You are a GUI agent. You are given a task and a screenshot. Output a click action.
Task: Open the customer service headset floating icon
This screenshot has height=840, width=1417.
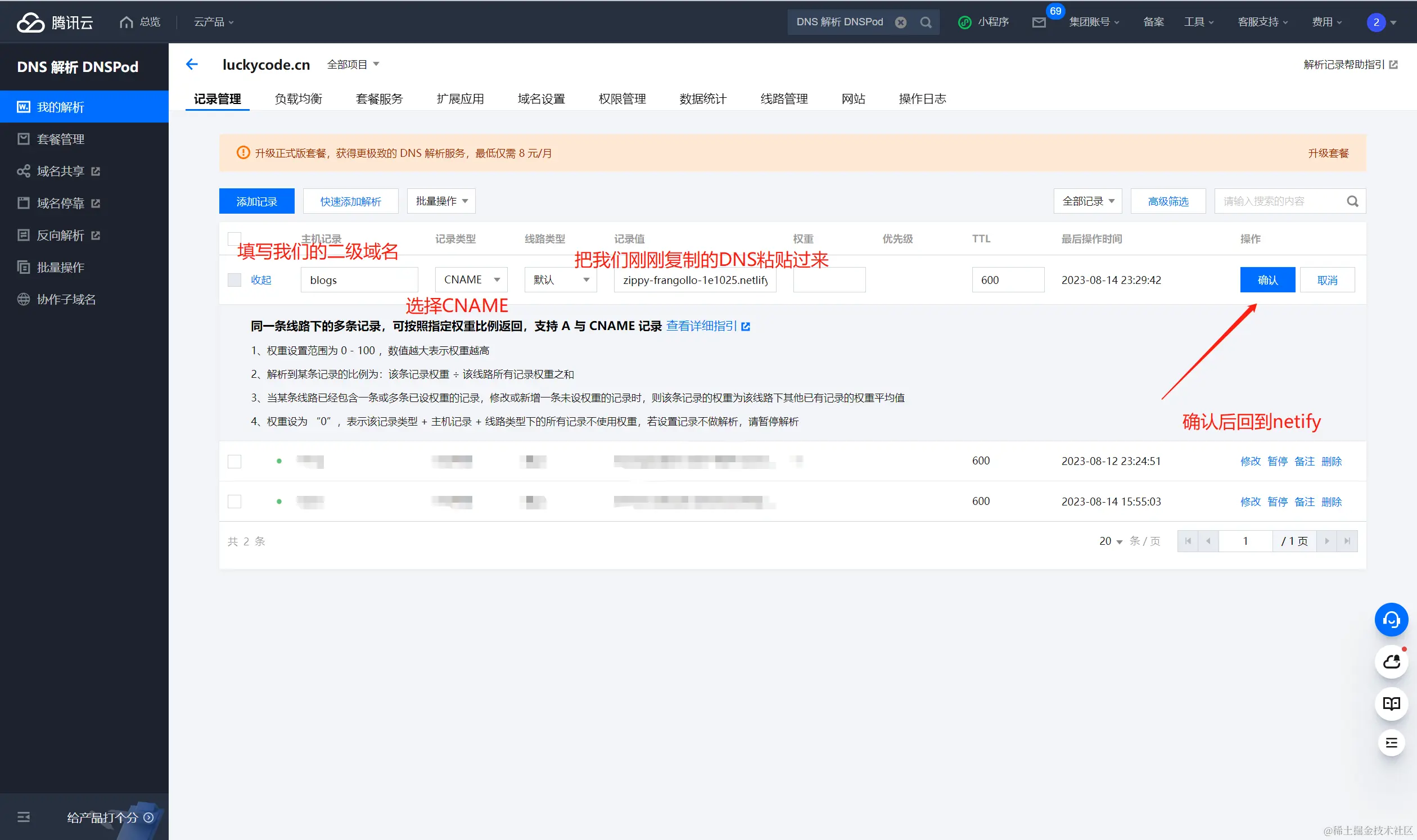[x=1391, y=620]
